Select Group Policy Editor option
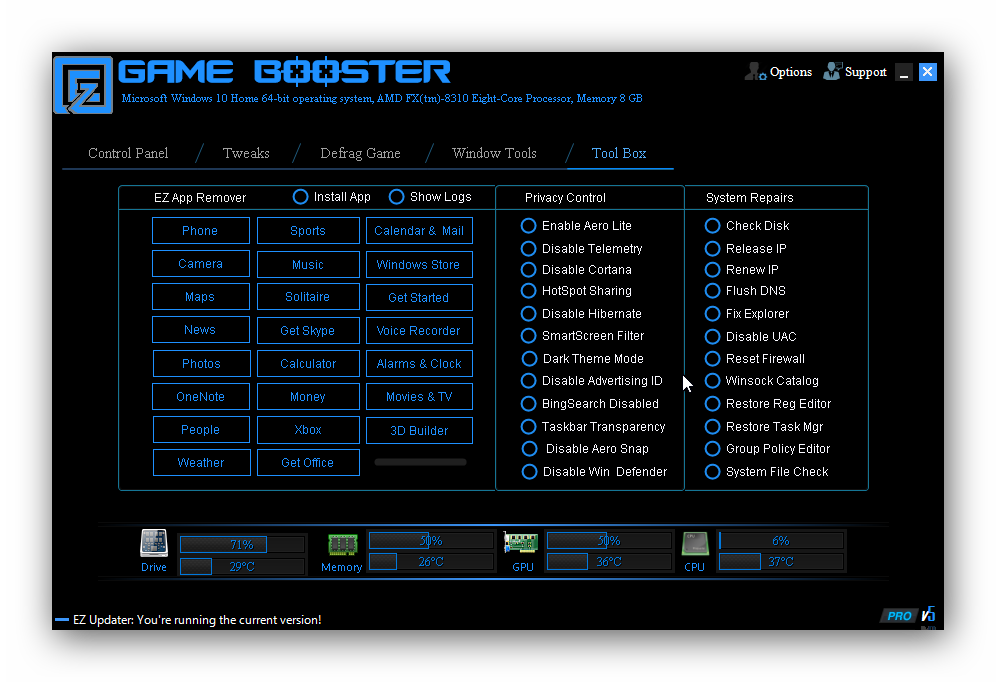 (713, 449)
